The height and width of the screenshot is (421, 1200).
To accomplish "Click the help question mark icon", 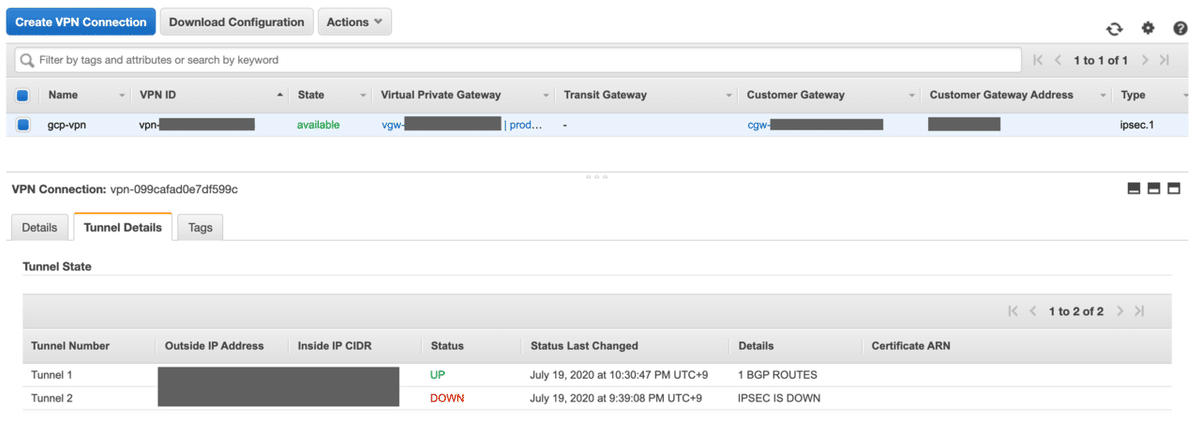I will 1180,29.
